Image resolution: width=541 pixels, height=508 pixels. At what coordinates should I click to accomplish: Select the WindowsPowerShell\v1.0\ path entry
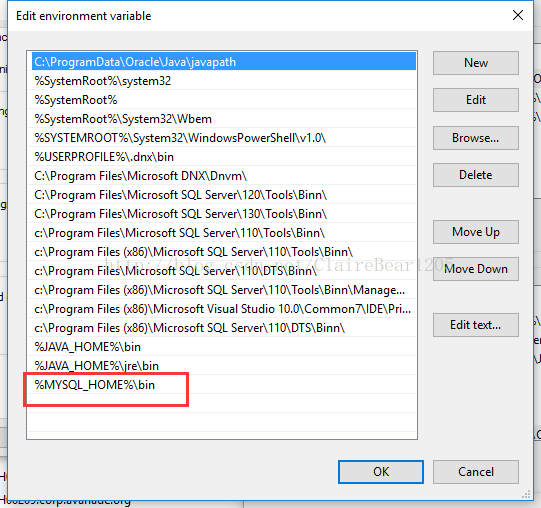tap(222, 138)
